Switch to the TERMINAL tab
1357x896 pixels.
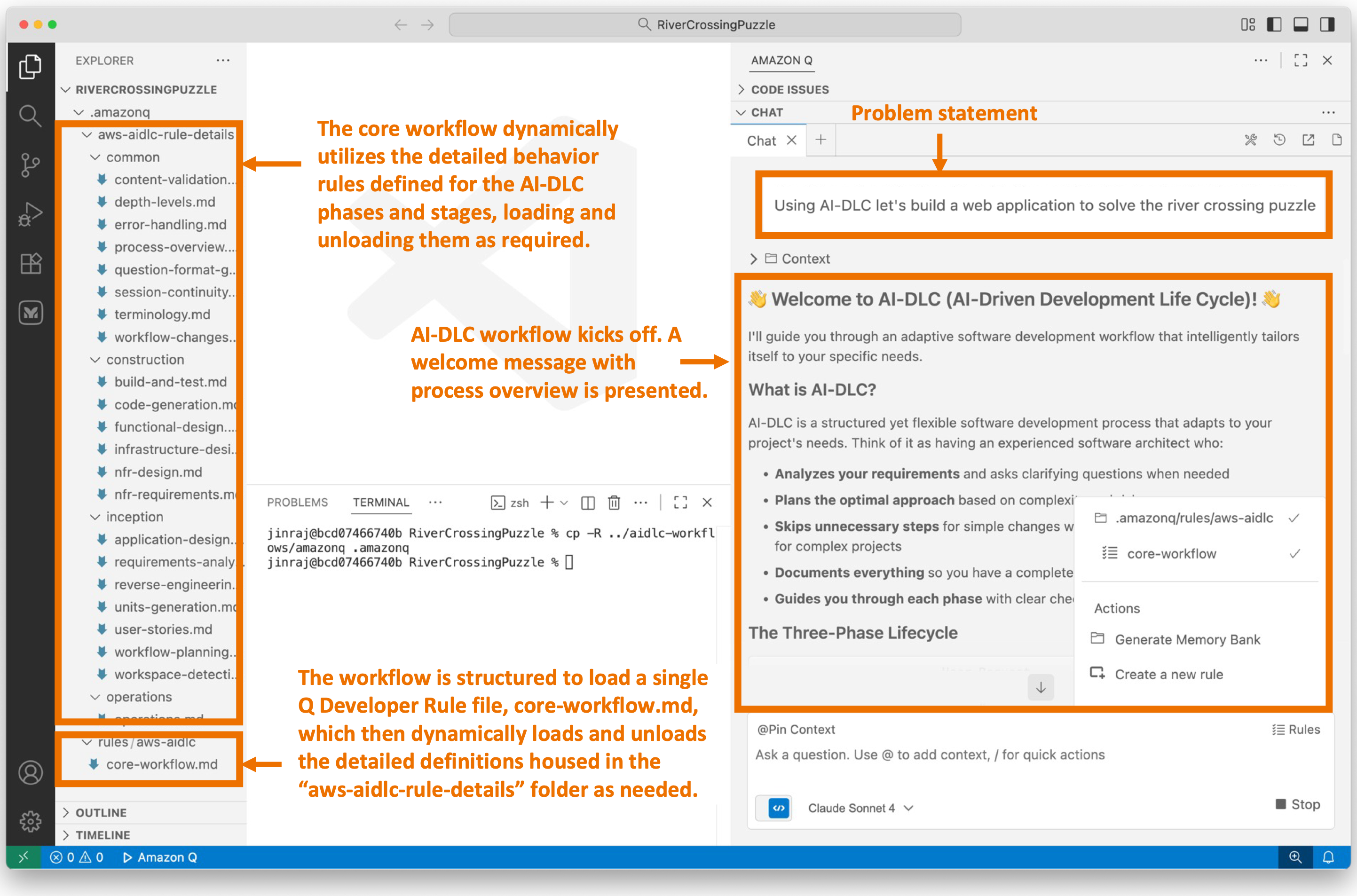[381, 502]
